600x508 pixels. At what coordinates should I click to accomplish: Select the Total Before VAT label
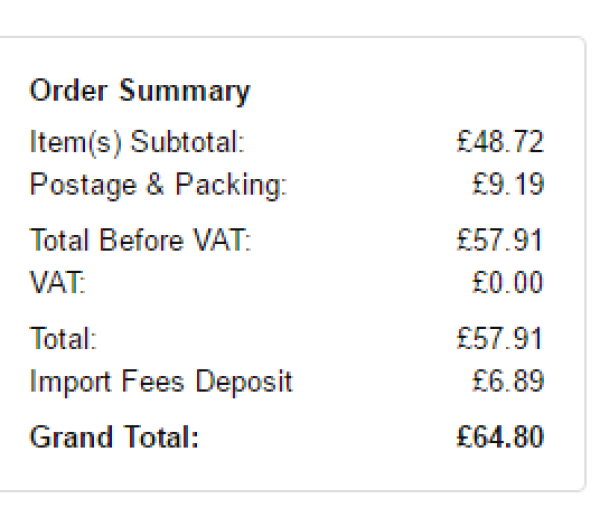point(140,240)
